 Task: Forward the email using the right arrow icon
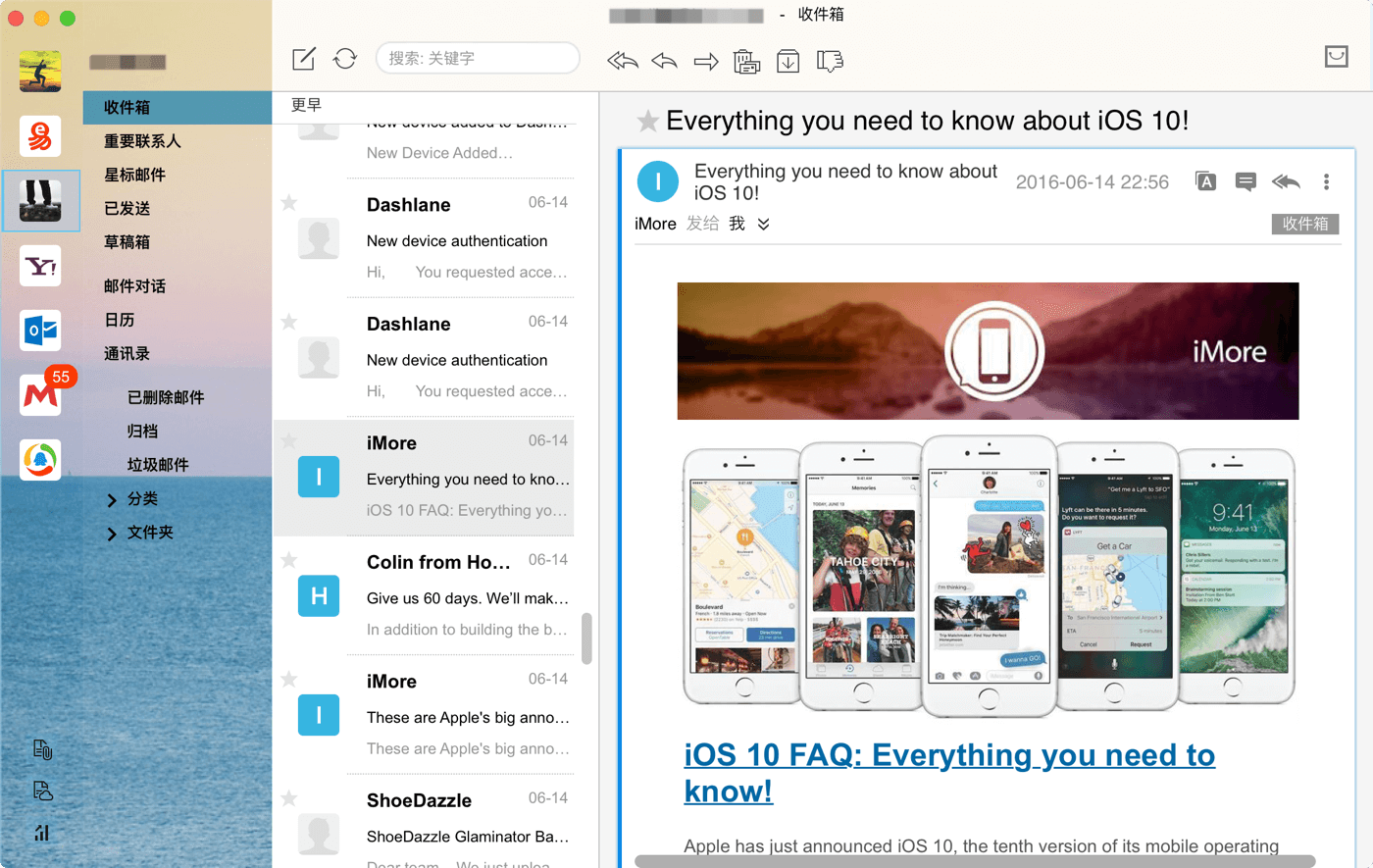pyautogui.click(x=705, y=61)
